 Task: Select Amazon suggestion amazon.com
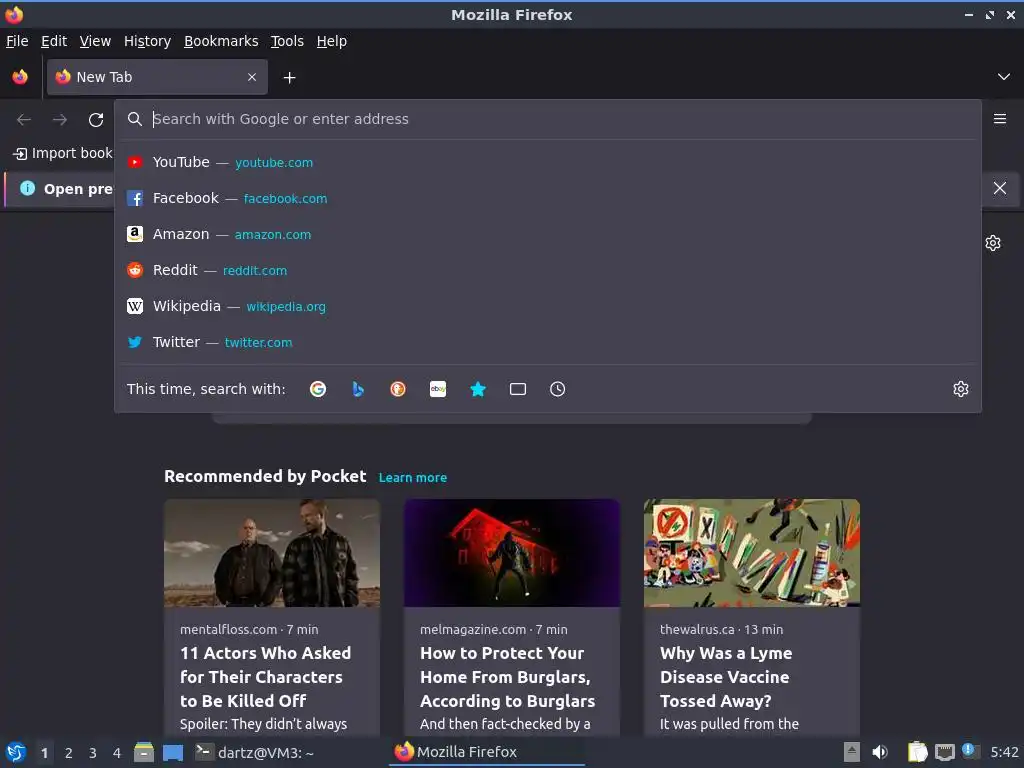click(548, 234)
